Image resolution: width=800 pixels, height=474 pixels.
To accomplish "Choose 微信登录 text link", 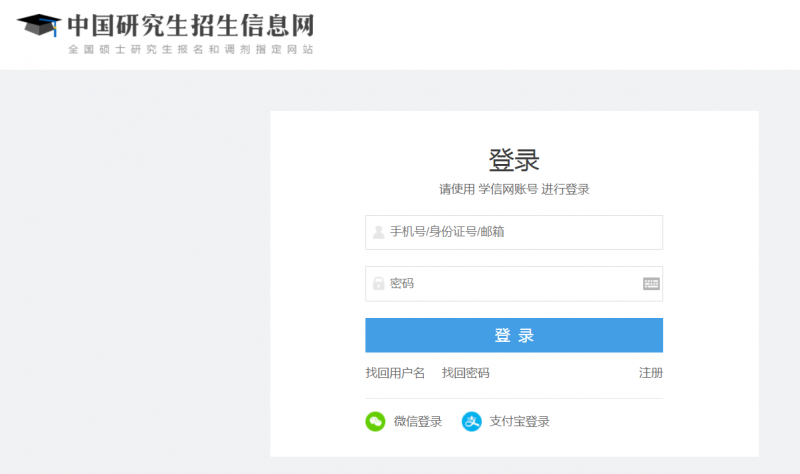I will (x=417, y=421).
